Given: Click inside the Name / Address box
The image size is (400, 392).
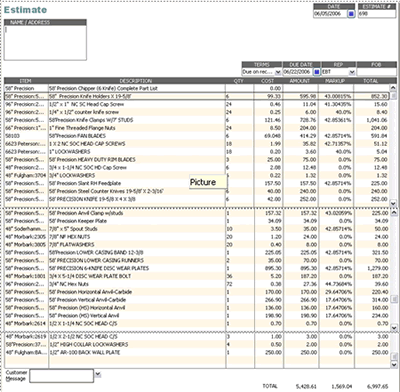Looking at the screenshot, I should coord(45,43).
